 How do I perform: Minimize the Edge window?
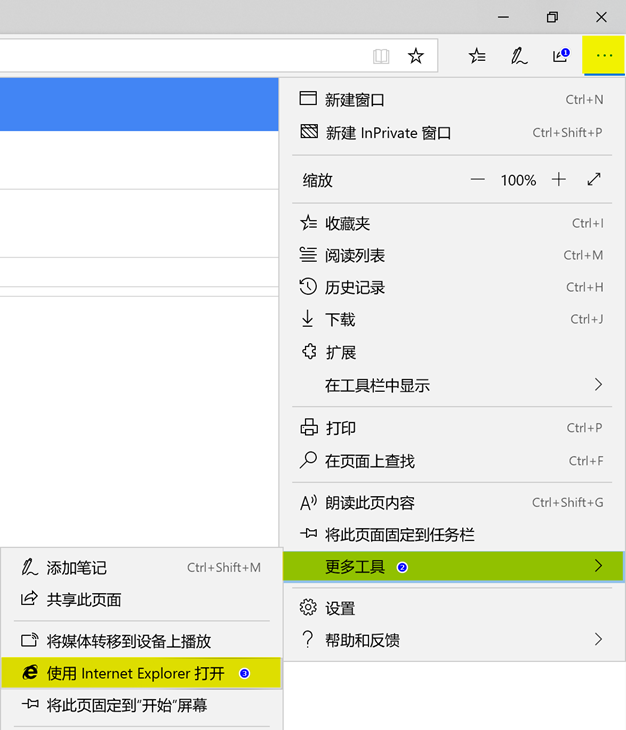coord(503,17)
